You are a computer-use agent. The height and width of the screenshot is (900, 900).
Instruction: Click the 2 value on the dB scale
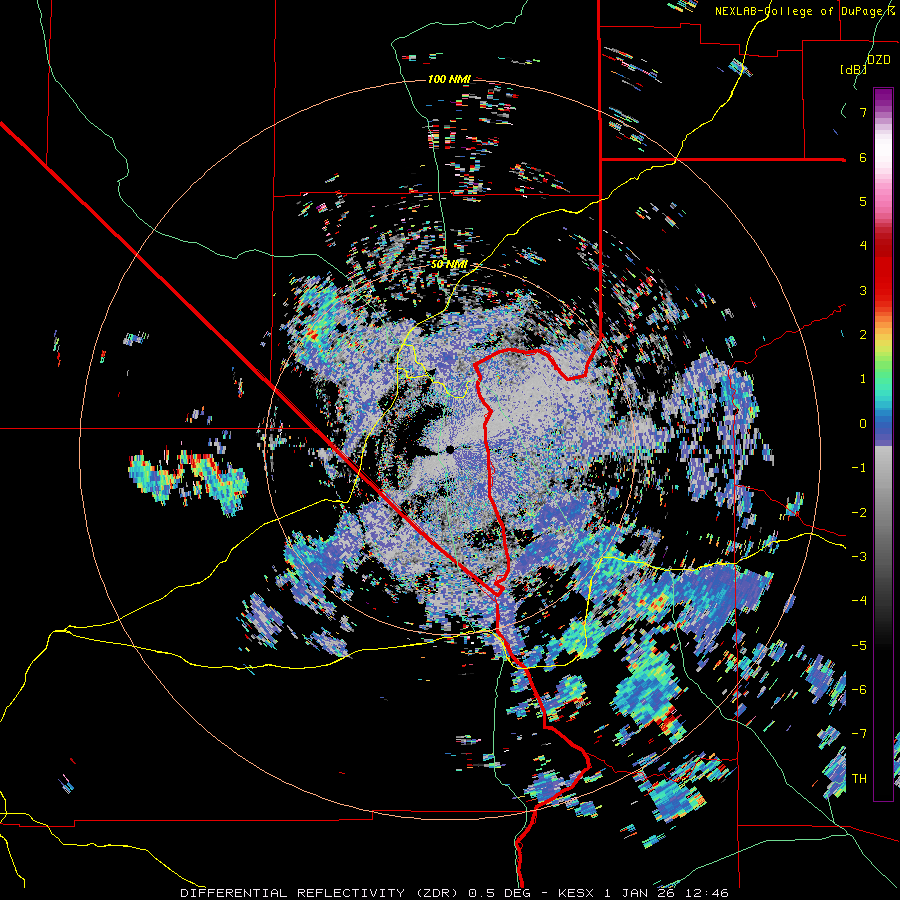863,335
